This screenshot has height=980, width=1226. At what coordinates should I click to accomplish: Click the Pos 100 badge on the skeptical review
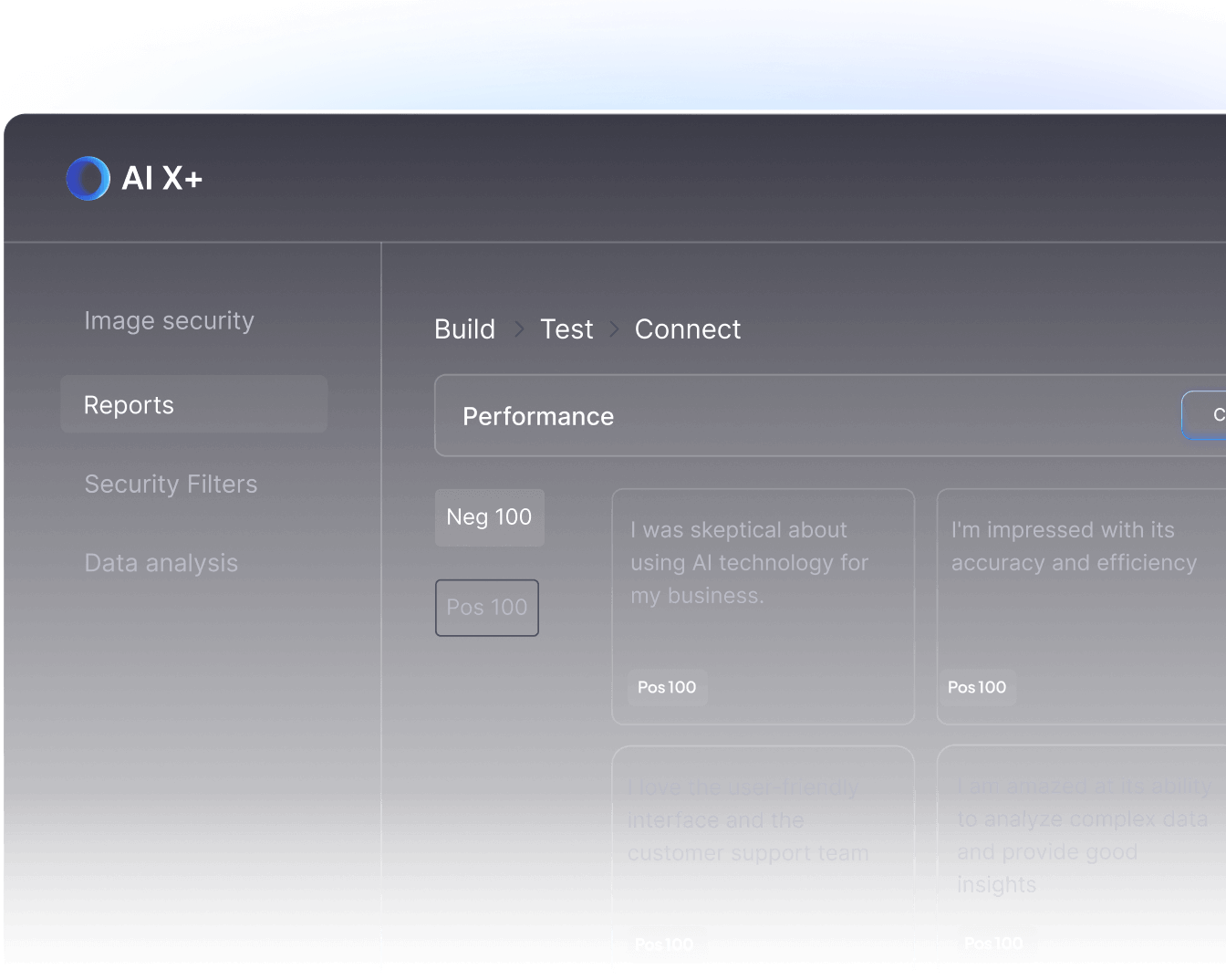point(667,687)
